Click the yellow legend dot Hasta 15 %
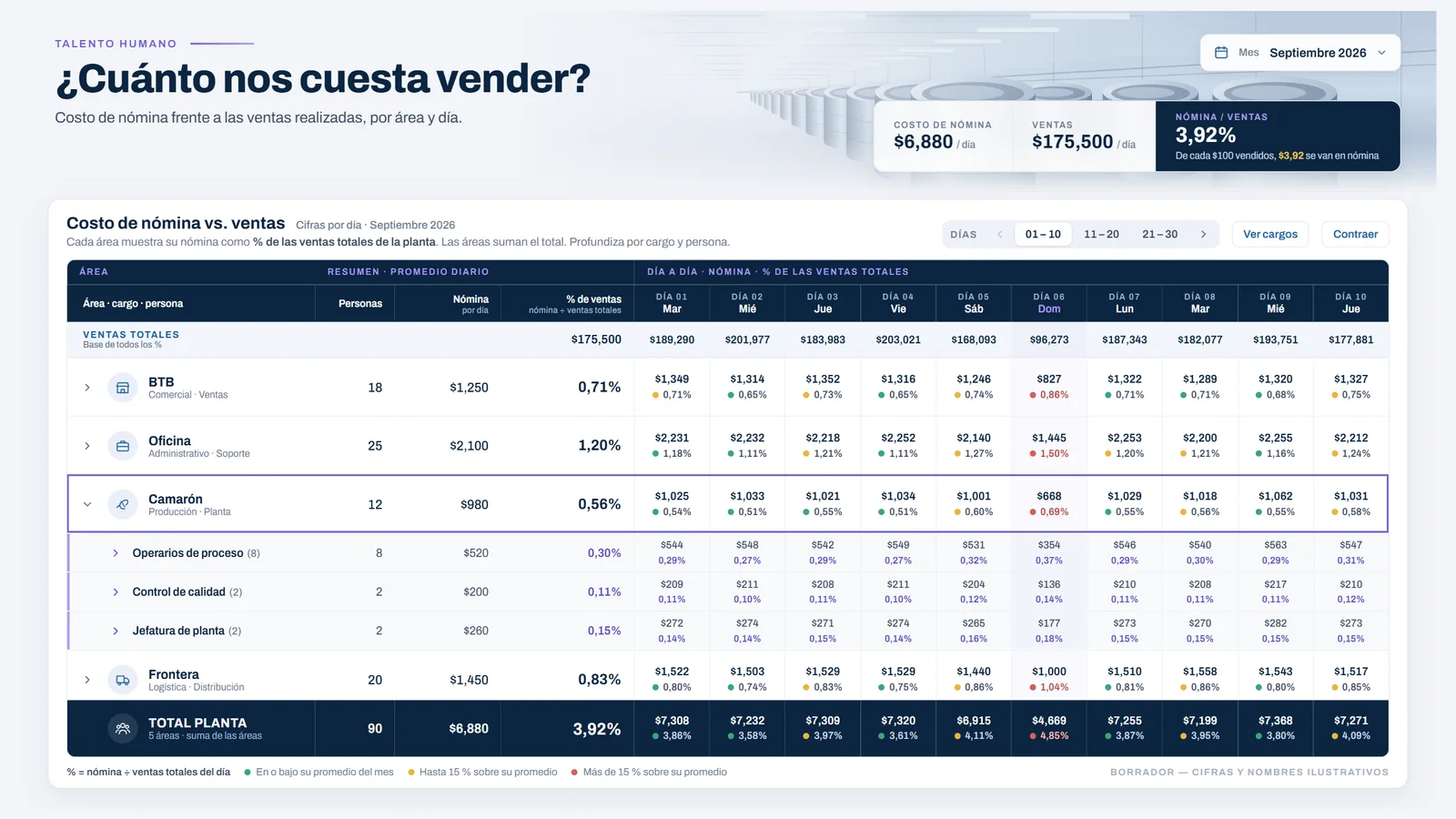The image size is (1456, 819). point(411,773)
